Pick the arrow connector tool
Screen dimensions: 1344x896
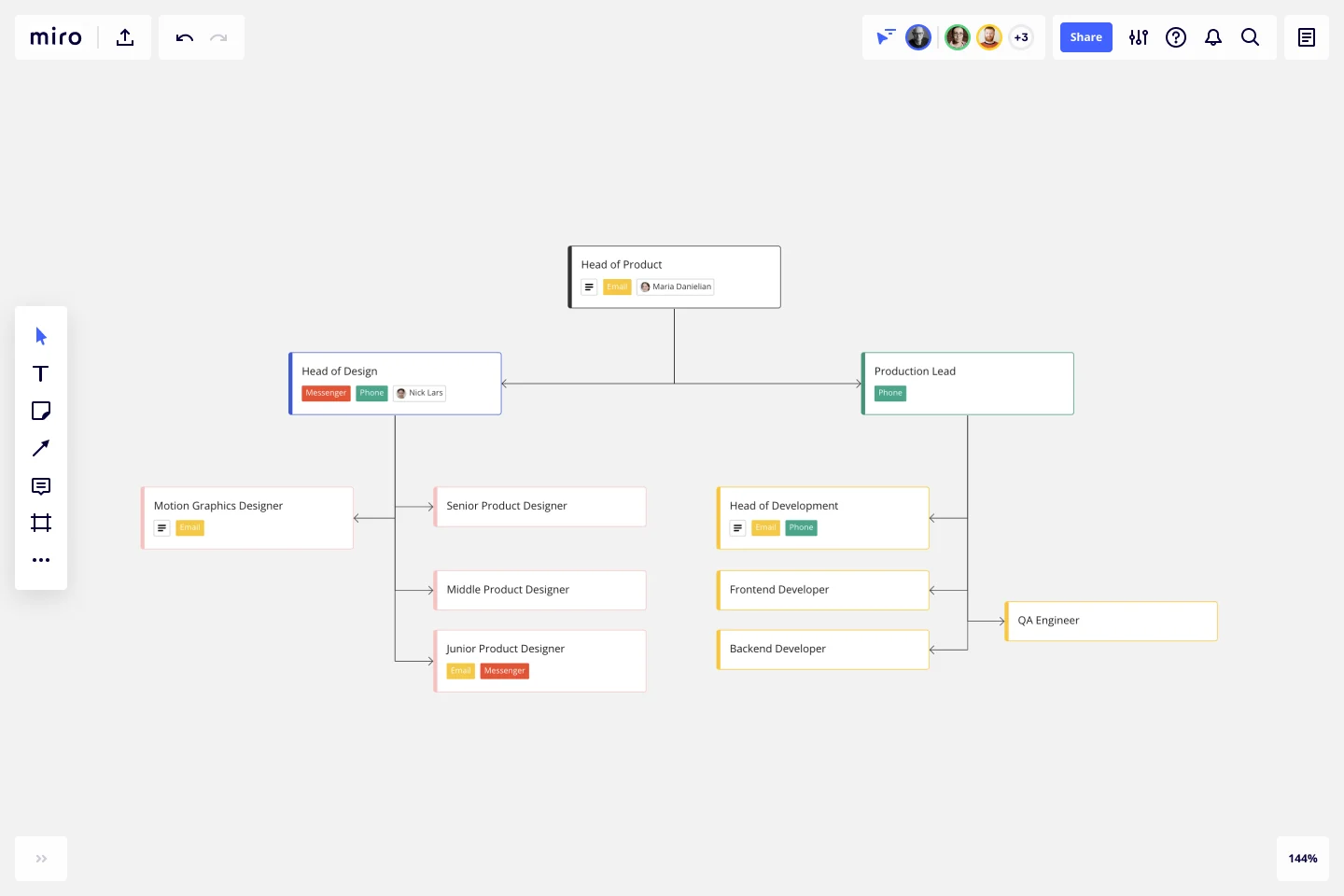pos(41,448)
